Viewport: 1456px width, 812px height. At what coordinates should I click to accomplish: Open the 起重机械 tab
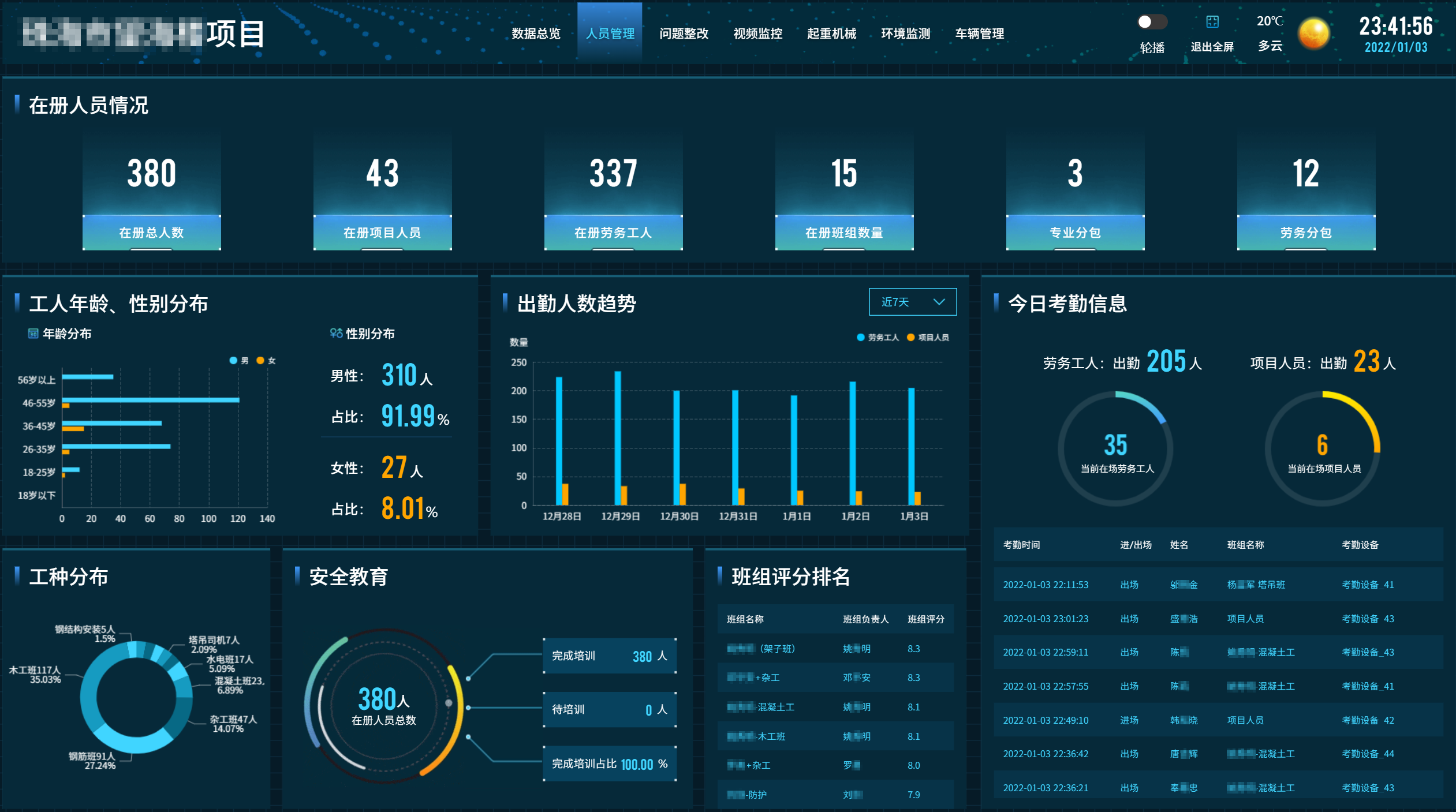point(831,33)
